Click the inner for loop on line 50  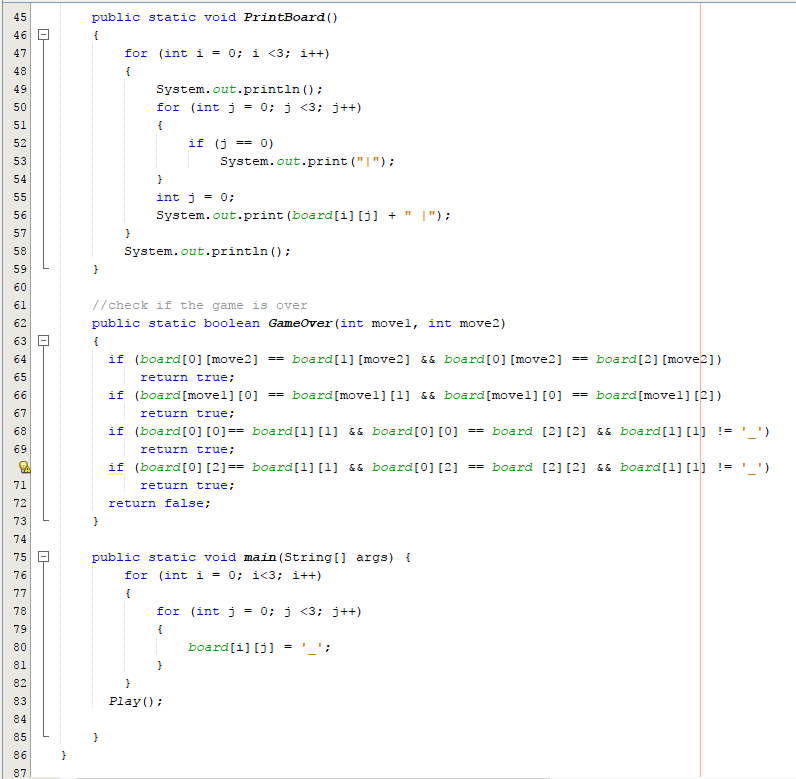(259, 108)
